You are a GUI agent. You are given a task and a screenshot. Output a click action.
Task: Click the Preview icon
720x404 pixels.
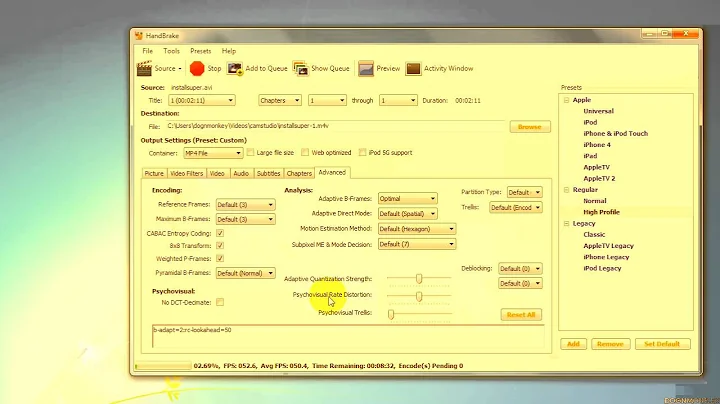click(366, 68)
